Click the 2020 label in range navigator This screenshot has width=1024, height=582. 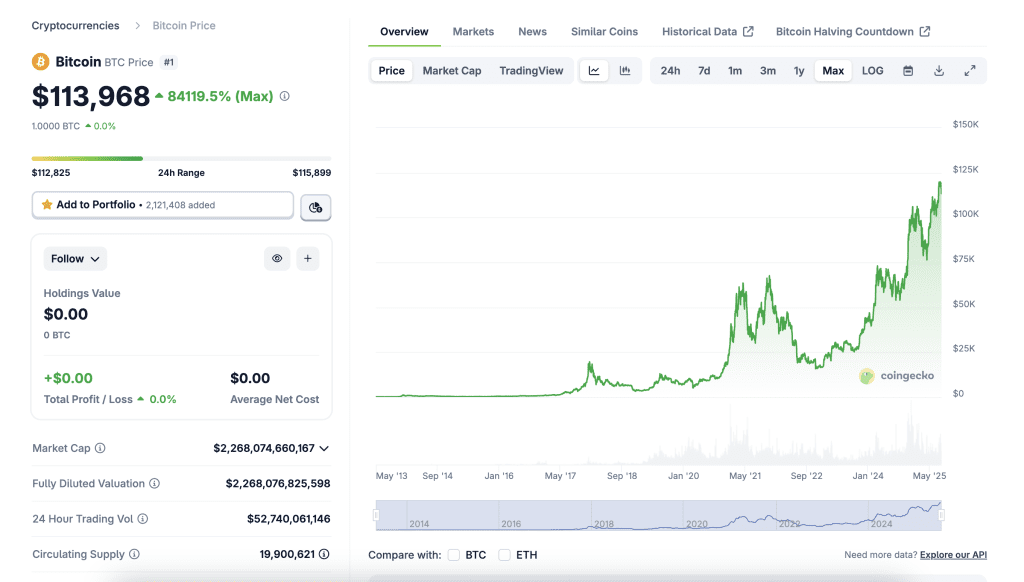point(697,524)
